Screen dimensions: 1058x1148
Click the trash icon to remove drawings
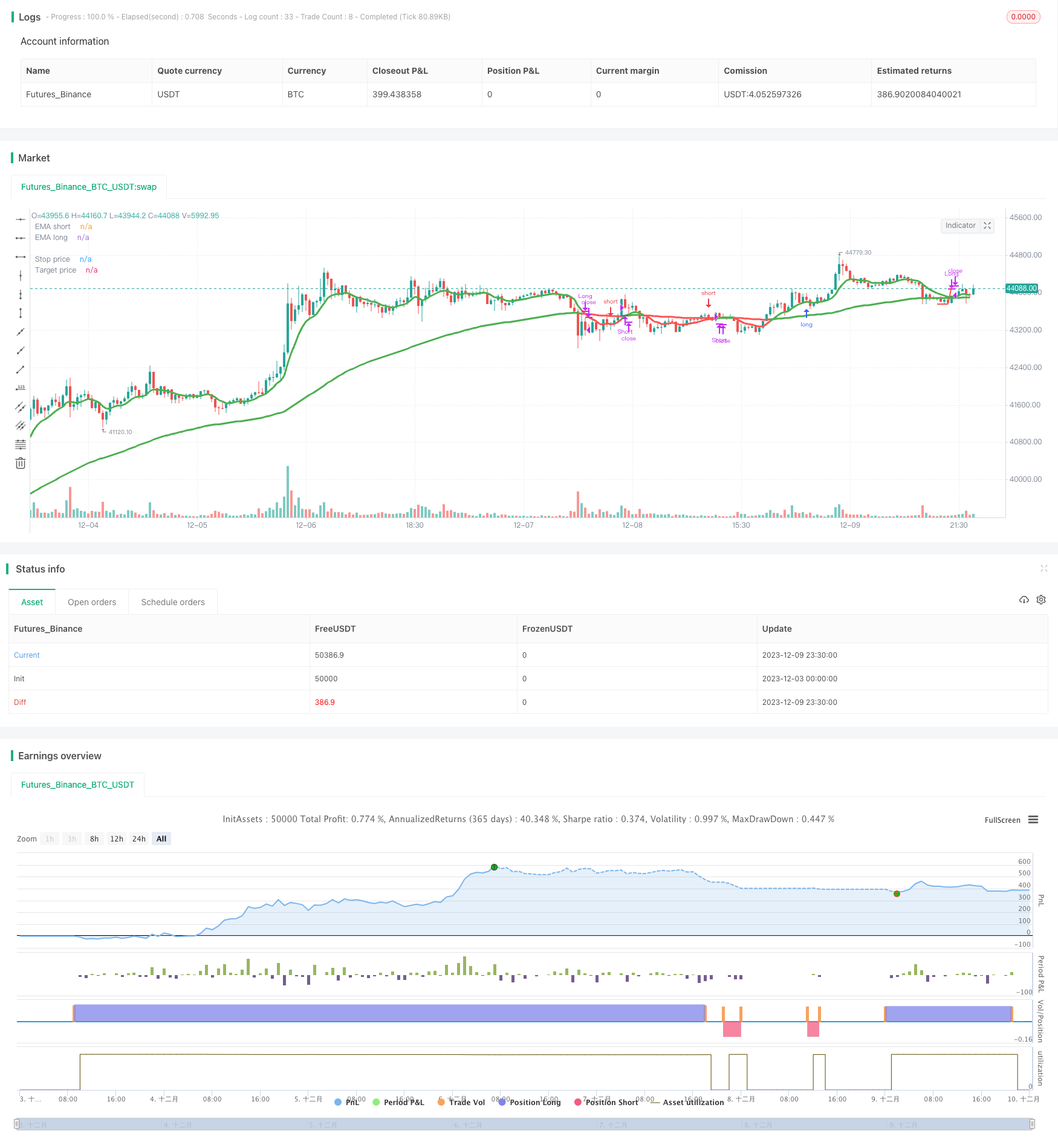pos(21,463)
